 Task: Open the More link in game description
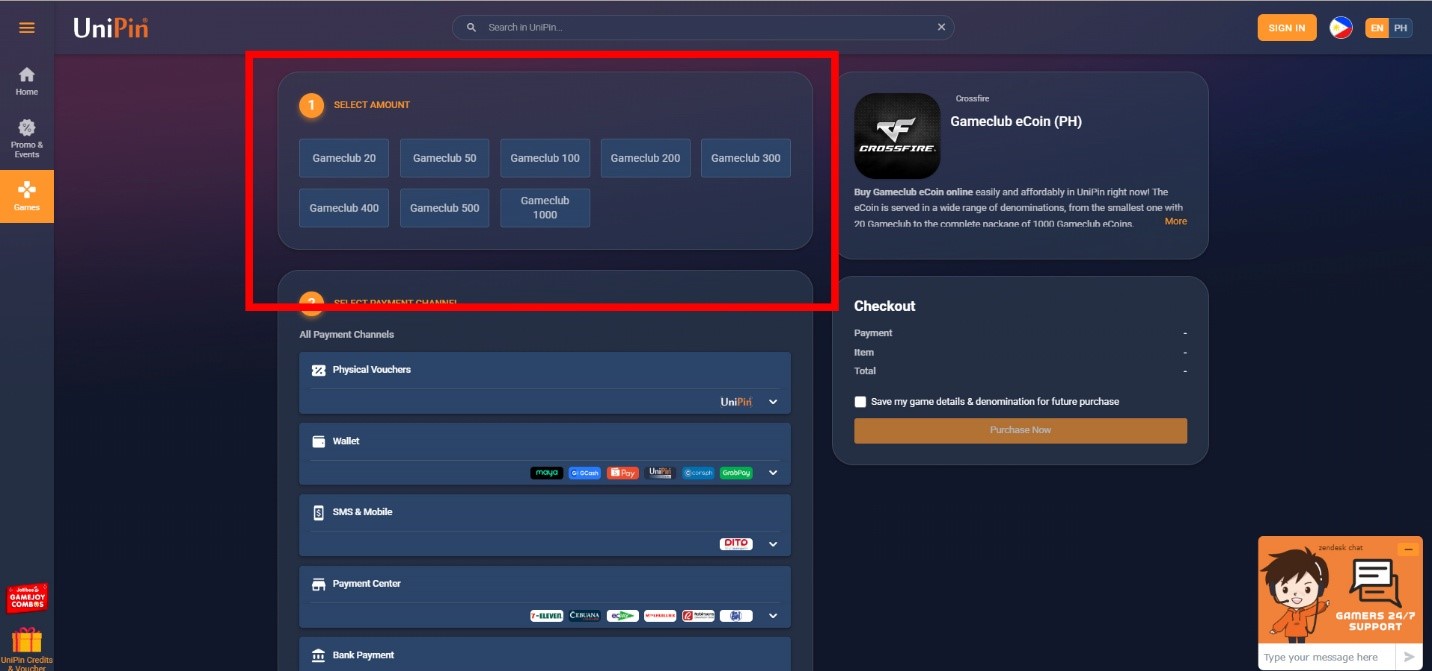(x=1176, y=221)
